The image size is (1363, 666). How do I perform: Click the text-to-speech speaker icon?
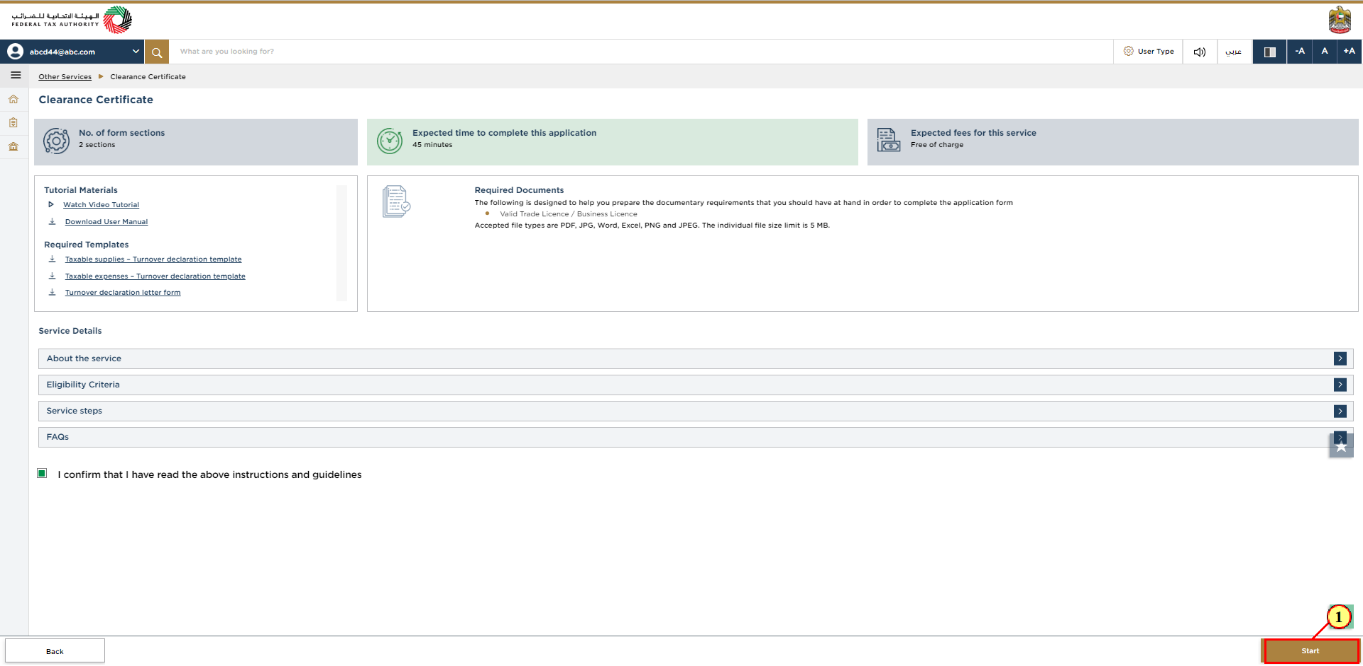(x=1200, y=51)
